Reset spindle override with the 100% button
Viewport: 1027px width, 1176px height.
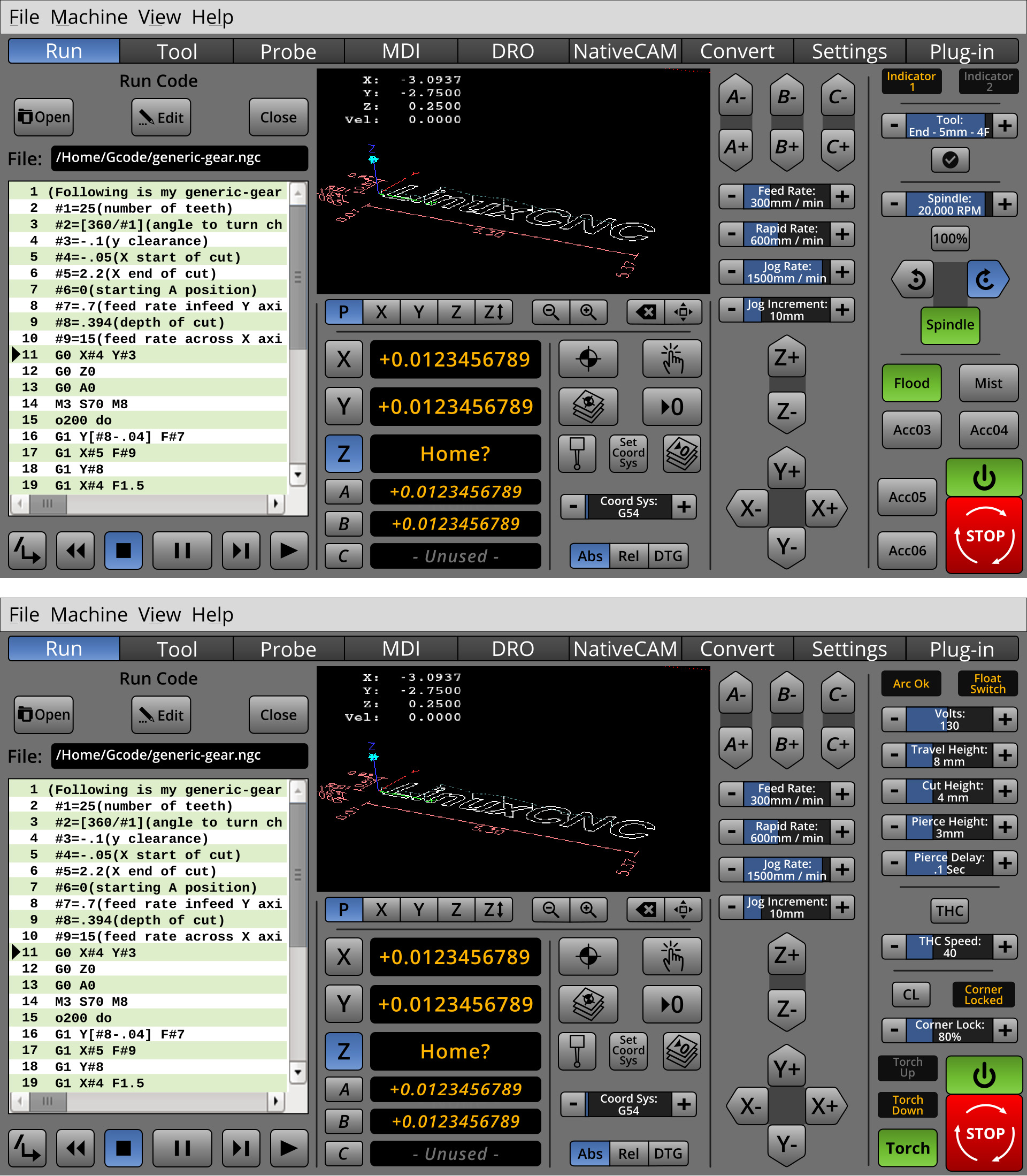click(950, 239)
